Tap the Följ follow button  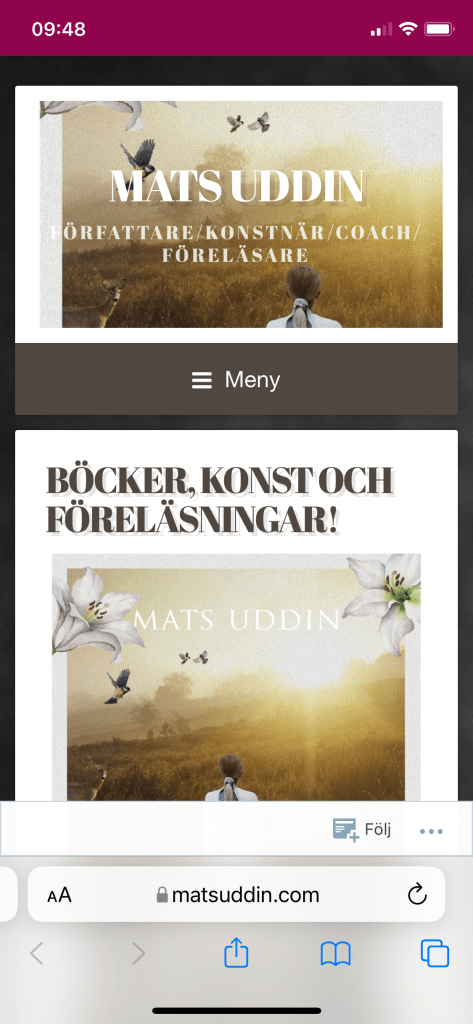(x=362, y=829)
